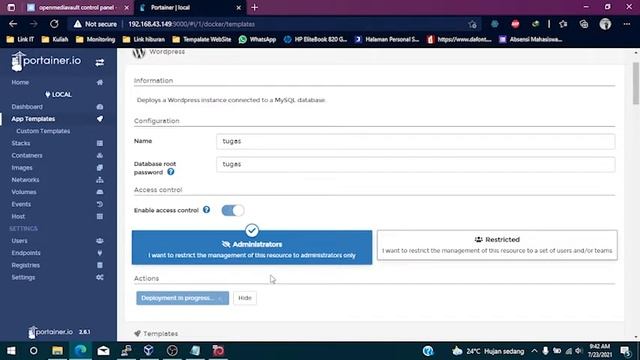Open a new browser tab
Screen dimensions: 640x360
point(254,8)
